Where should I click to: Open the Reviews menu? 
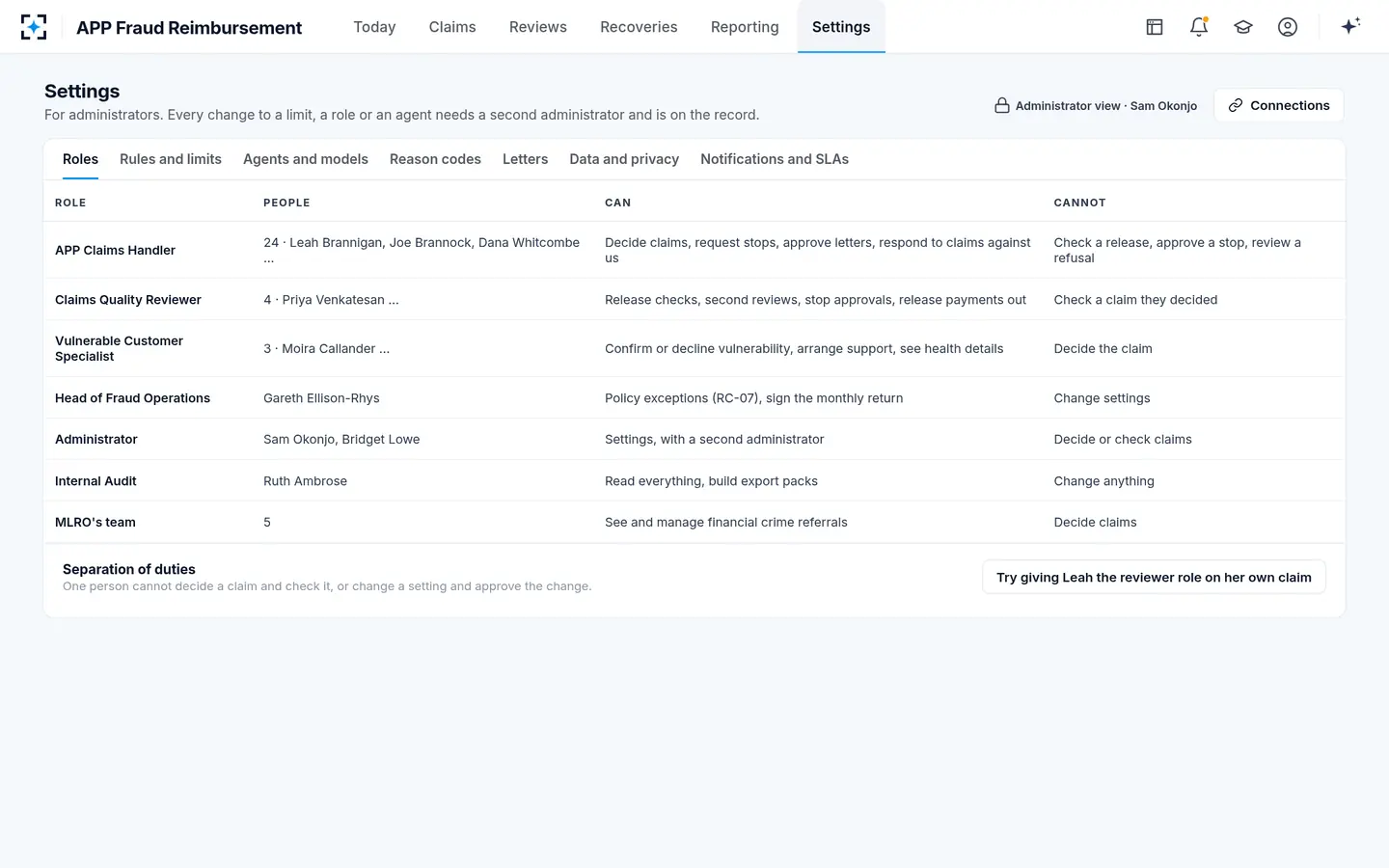tap(538, 27)
